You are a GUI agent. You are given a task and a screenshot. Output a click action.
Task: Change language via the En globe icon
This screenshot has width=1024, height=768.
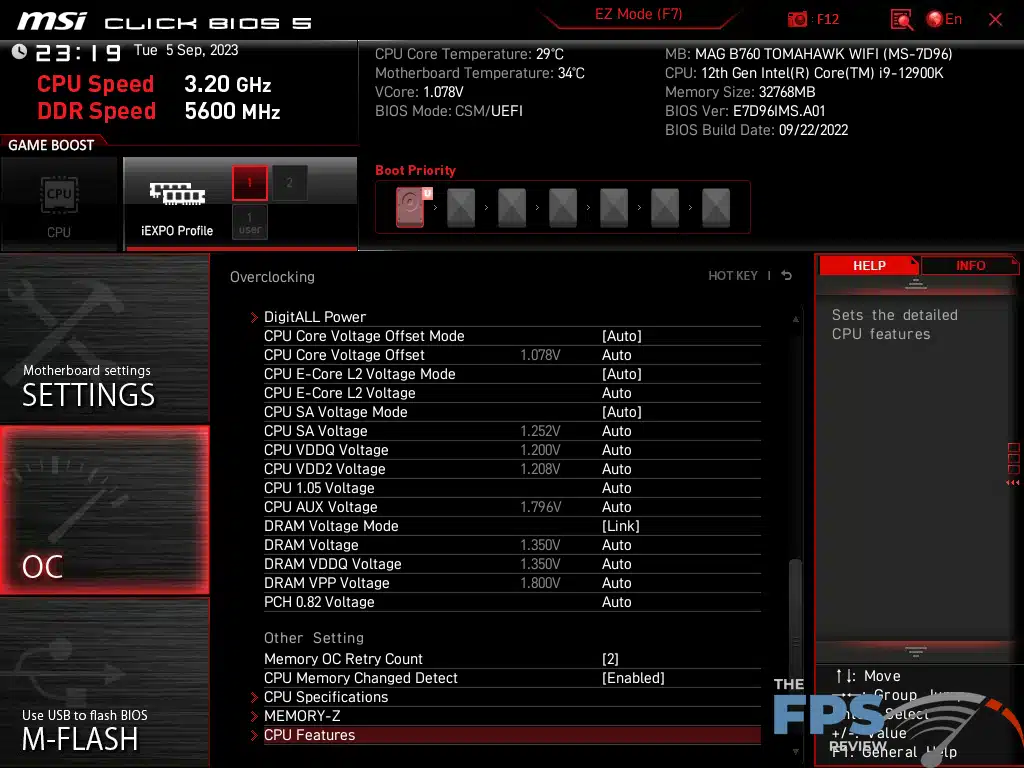[x=944, y=19]
